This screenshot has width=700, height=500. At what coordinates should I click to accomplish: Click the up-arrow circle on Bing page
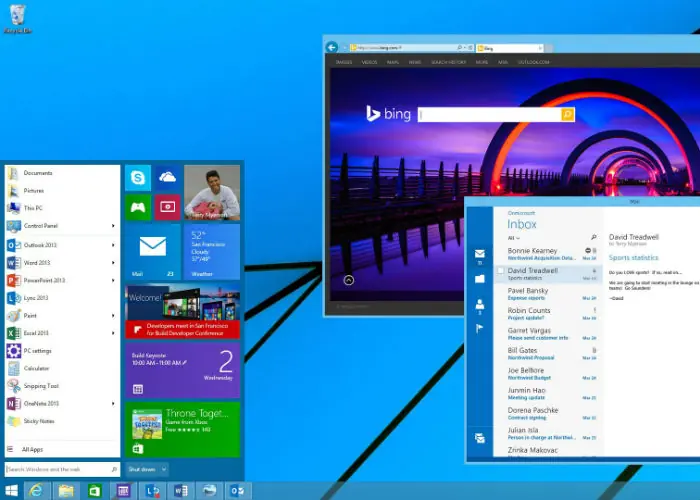(x=349, y=280)
